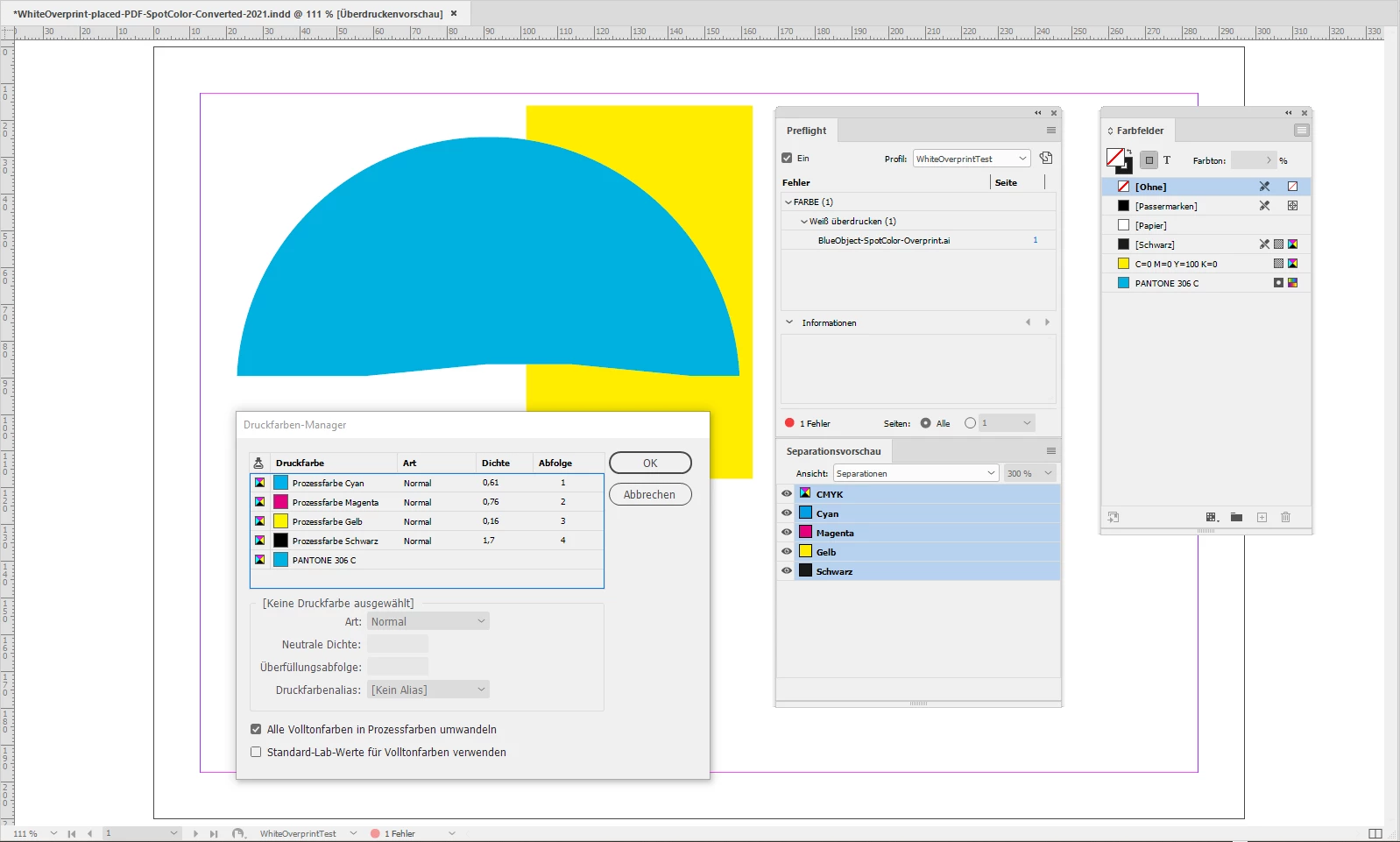Collapse the Preflight panel group to icons
This screenshot has height=842, width=1400.
click(x=1038, y=113)
